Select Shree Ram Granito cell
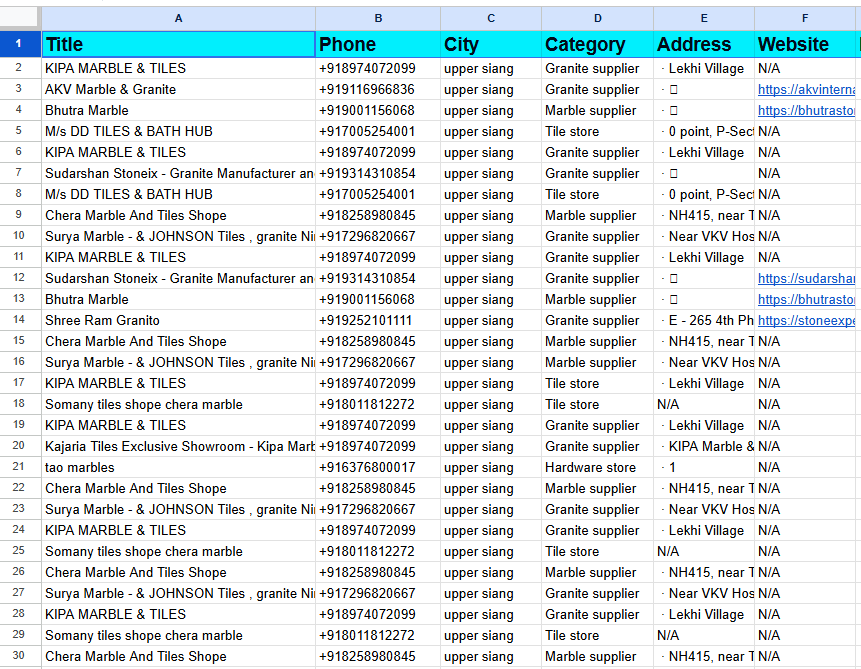This screenshot has height=669, width=861. (x=178, y=320)
